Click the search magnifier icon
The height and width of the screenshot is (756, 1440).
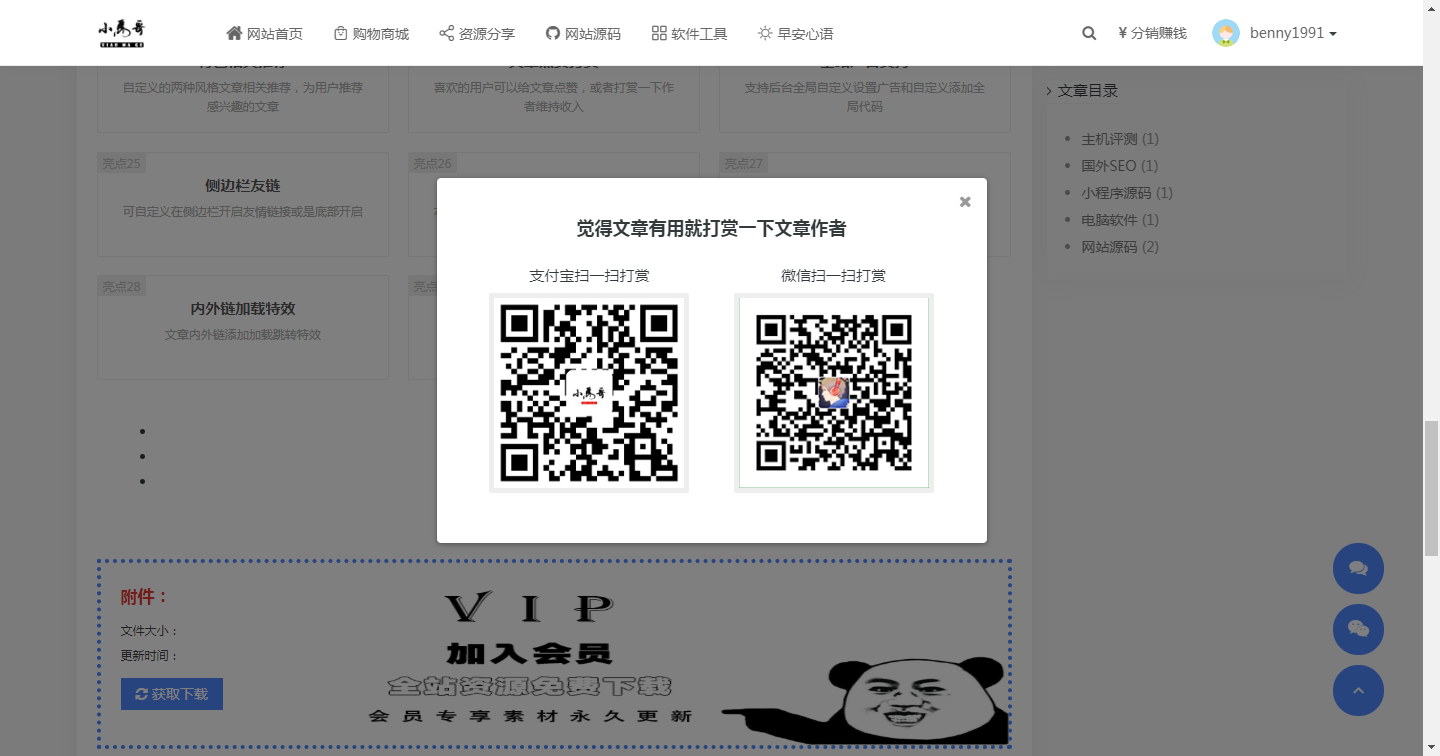click(1089, 33)
